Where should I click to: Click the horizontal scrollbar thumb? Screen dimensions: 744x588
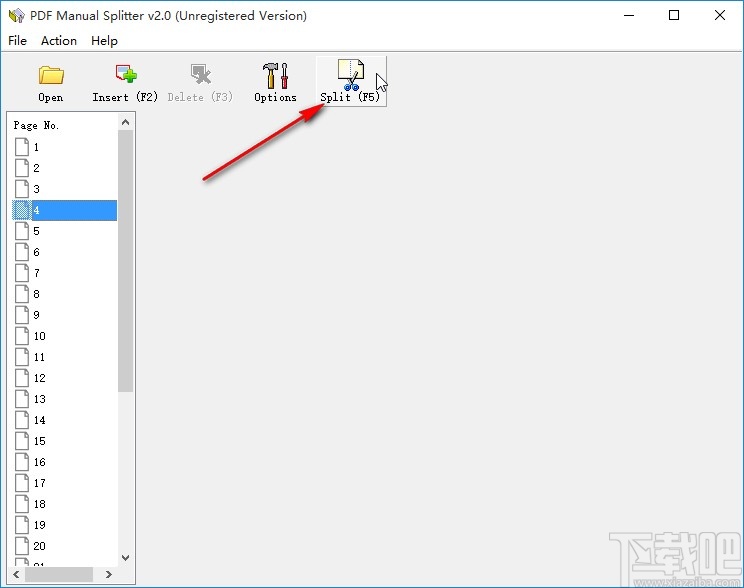59,575
